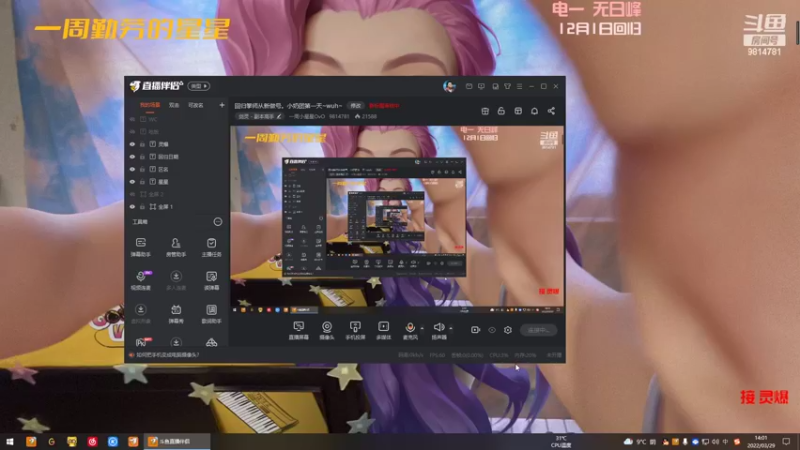800x450 pixels.
Task: Switch to the second scene tab
Action: (x=174, y=105)
